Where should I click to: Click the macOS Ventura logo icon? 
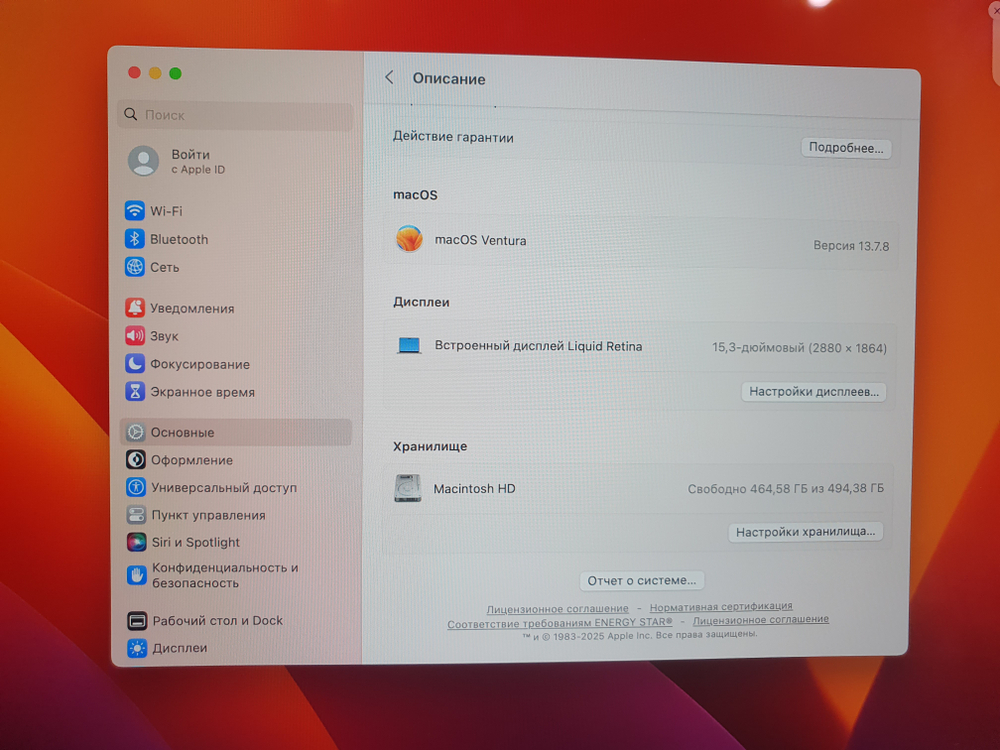pos(409,239)
